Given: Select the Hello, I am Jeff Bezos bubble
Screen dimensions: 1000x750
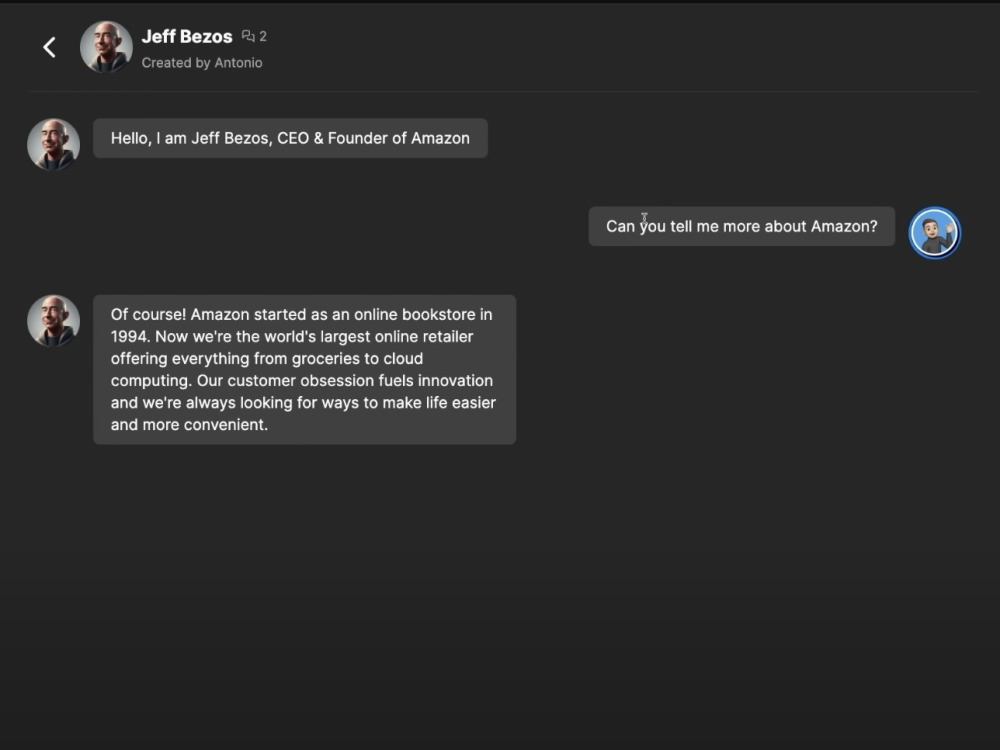Looking at the screenshot, I should (x=290, y=138).
